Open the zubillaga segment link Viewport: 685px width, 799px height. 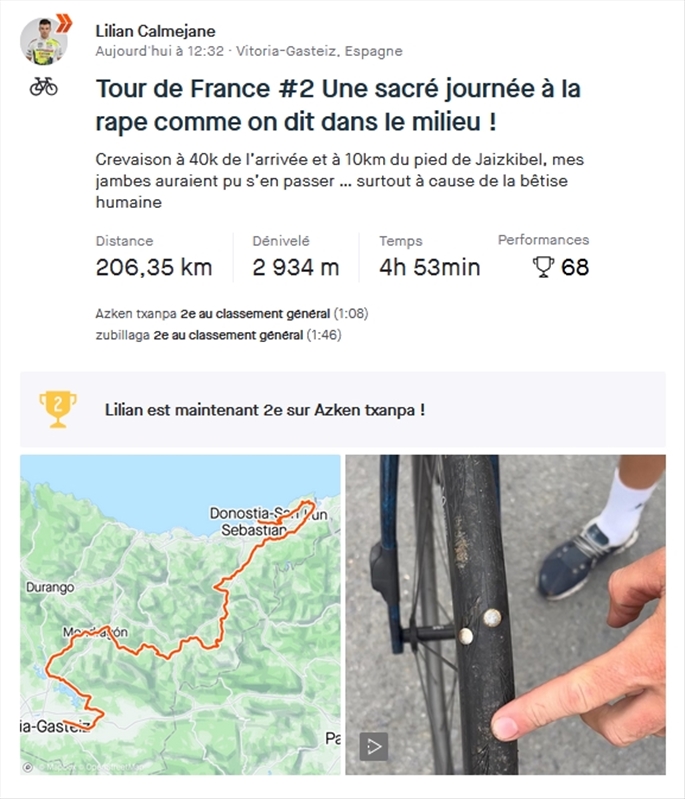pyautogui.click(x=122, y=335)
